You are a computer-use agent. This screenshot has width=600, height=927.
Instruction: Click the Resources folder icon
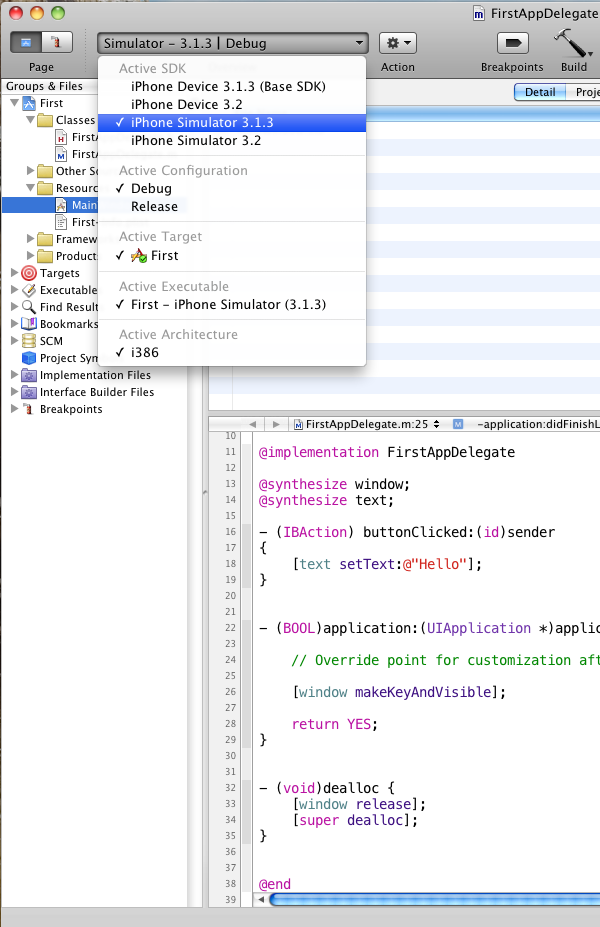45,189
